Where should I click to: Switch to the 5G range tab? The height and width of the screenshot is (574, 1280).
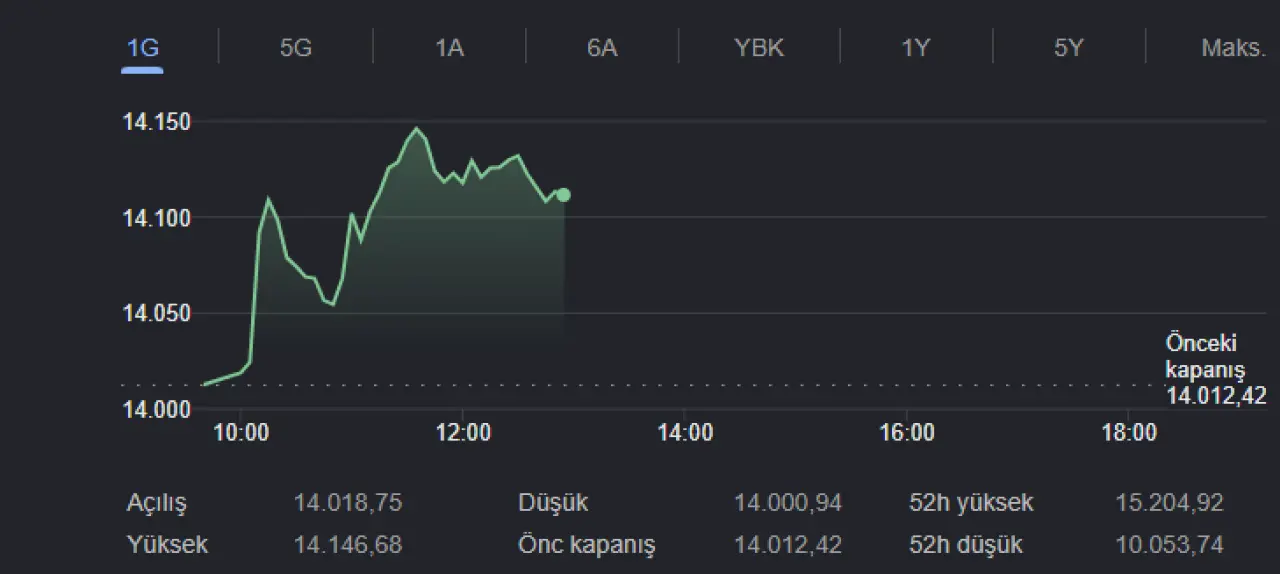tap(296, 48)
